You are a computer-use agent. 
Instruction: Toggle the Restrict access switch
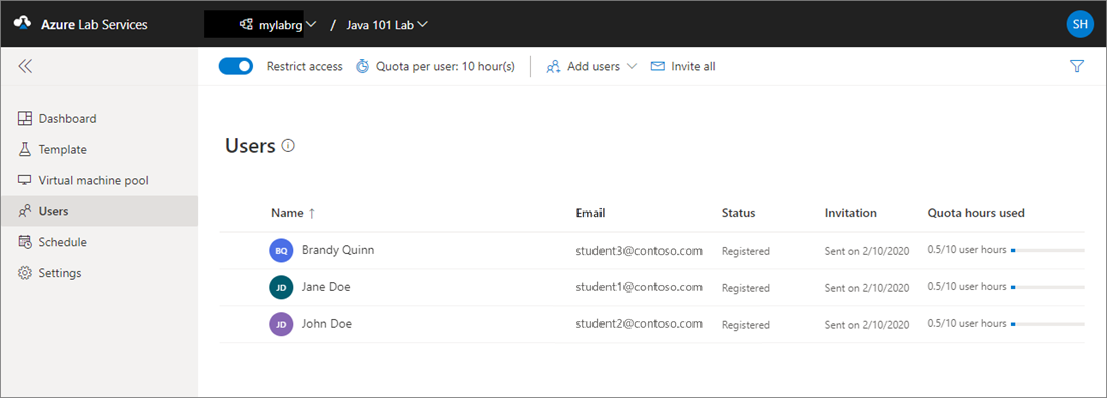pyautogui.click(x=236, y=66)
